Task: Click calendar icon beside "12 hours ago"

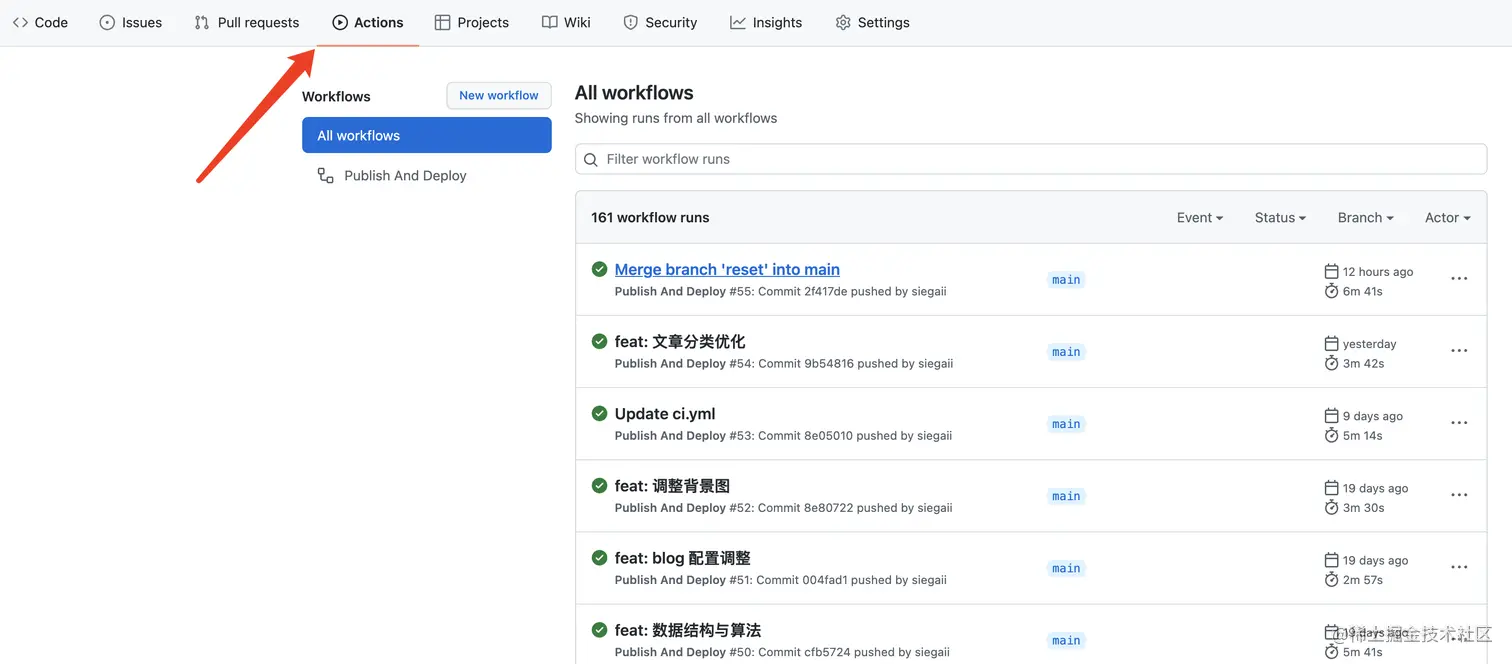Action: (x=1331, y=271)
